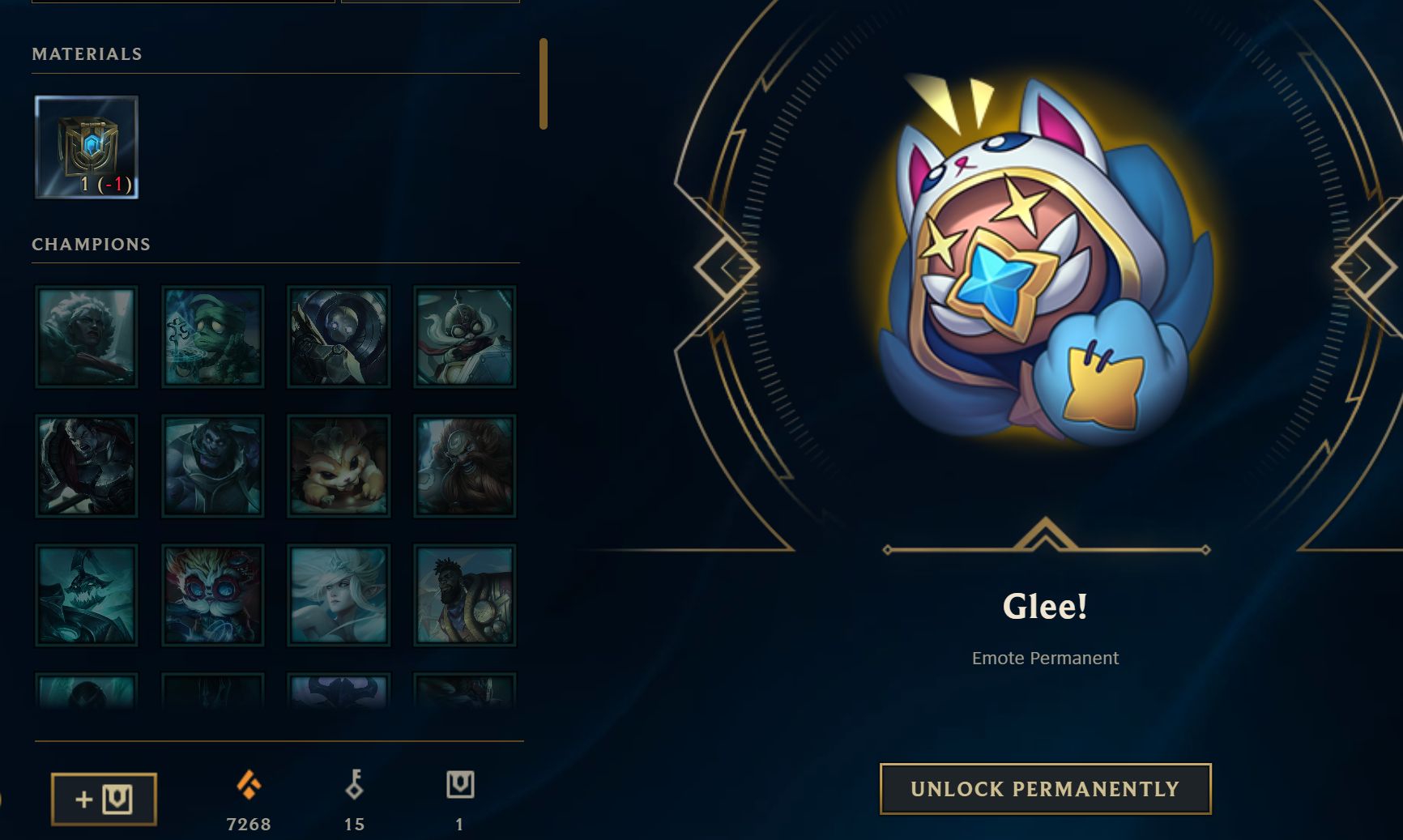Select the Gragas champion shard

(465, 466)
